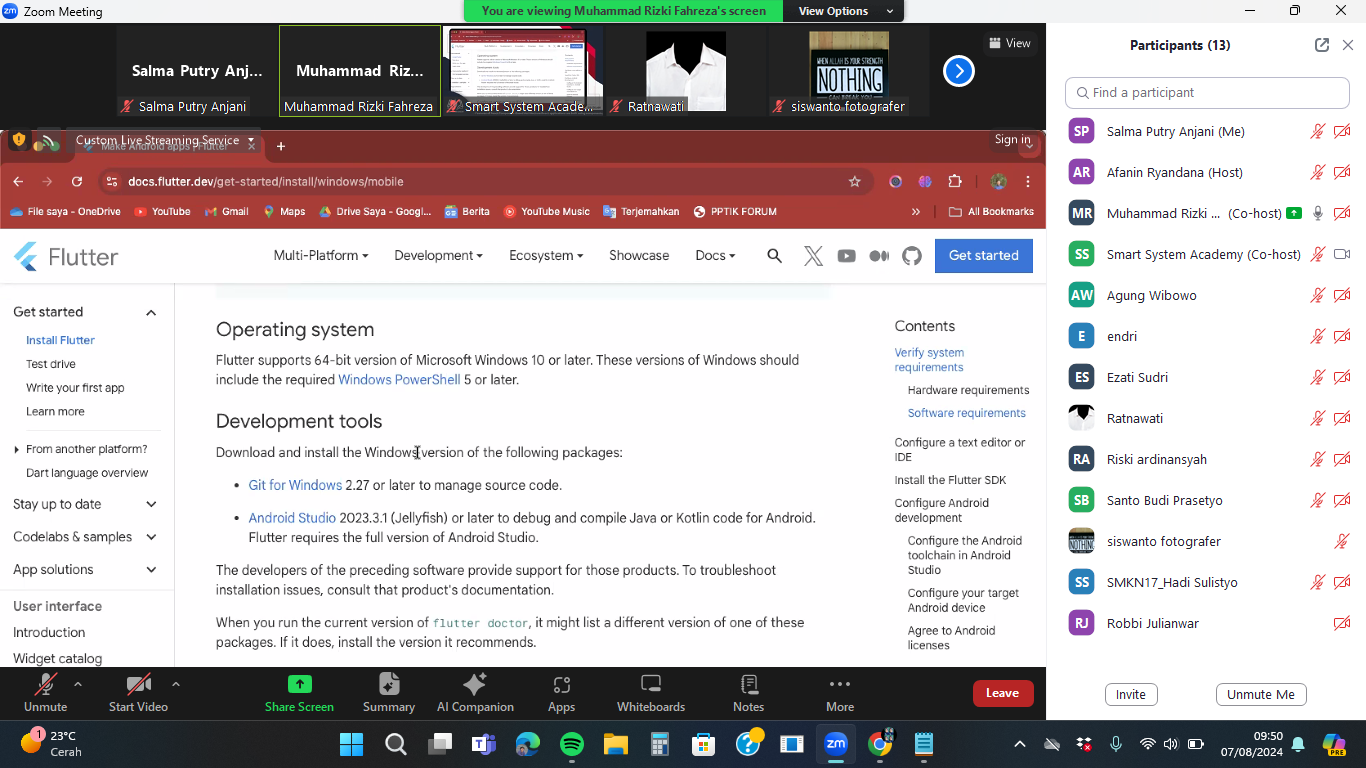Select participant Agung Wibowo
The height and width of the screenshot is (768, 1366).
click(1207, 295)
